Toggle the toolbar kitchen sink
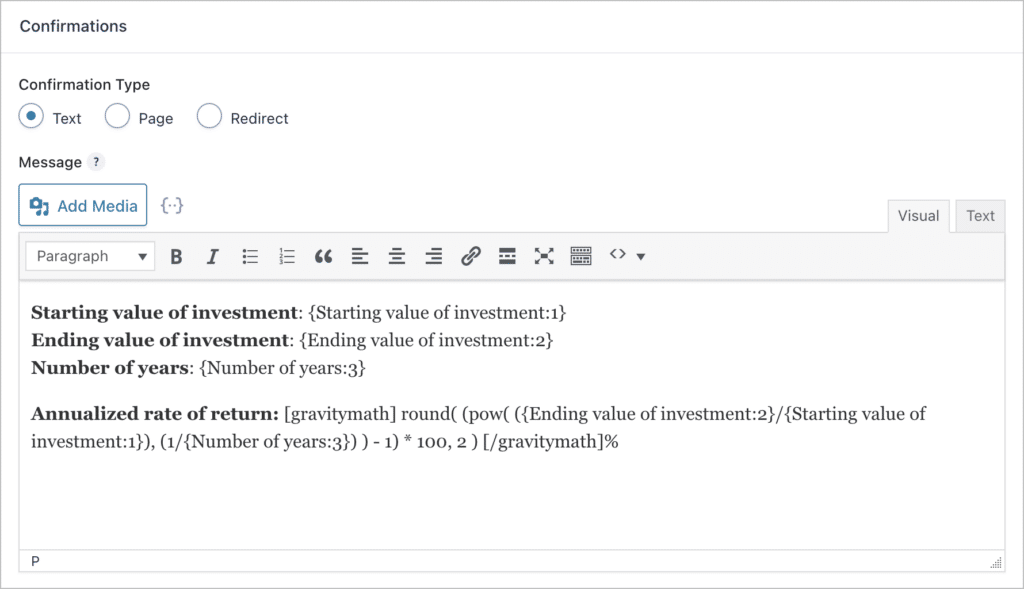 pos(581,257)
